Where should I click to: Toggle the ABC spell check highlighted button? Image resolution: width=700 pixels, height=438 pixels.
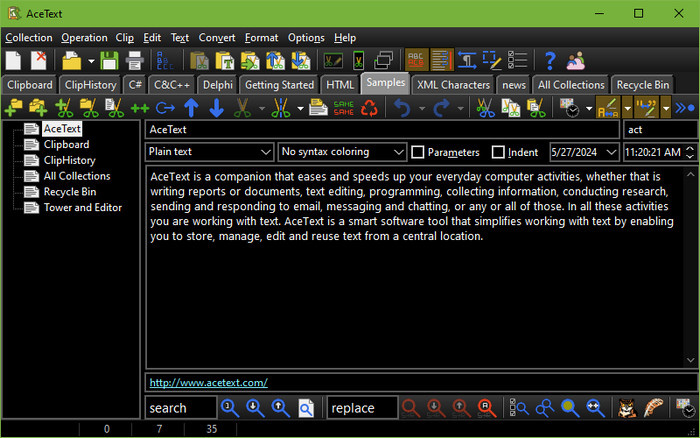[x=416, y=60]
